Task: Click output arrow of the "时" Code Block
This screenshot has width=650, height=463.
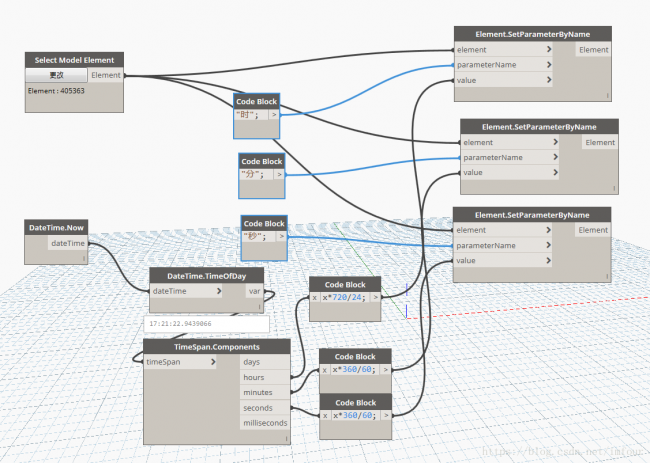Action: click(x=274, y=115)
